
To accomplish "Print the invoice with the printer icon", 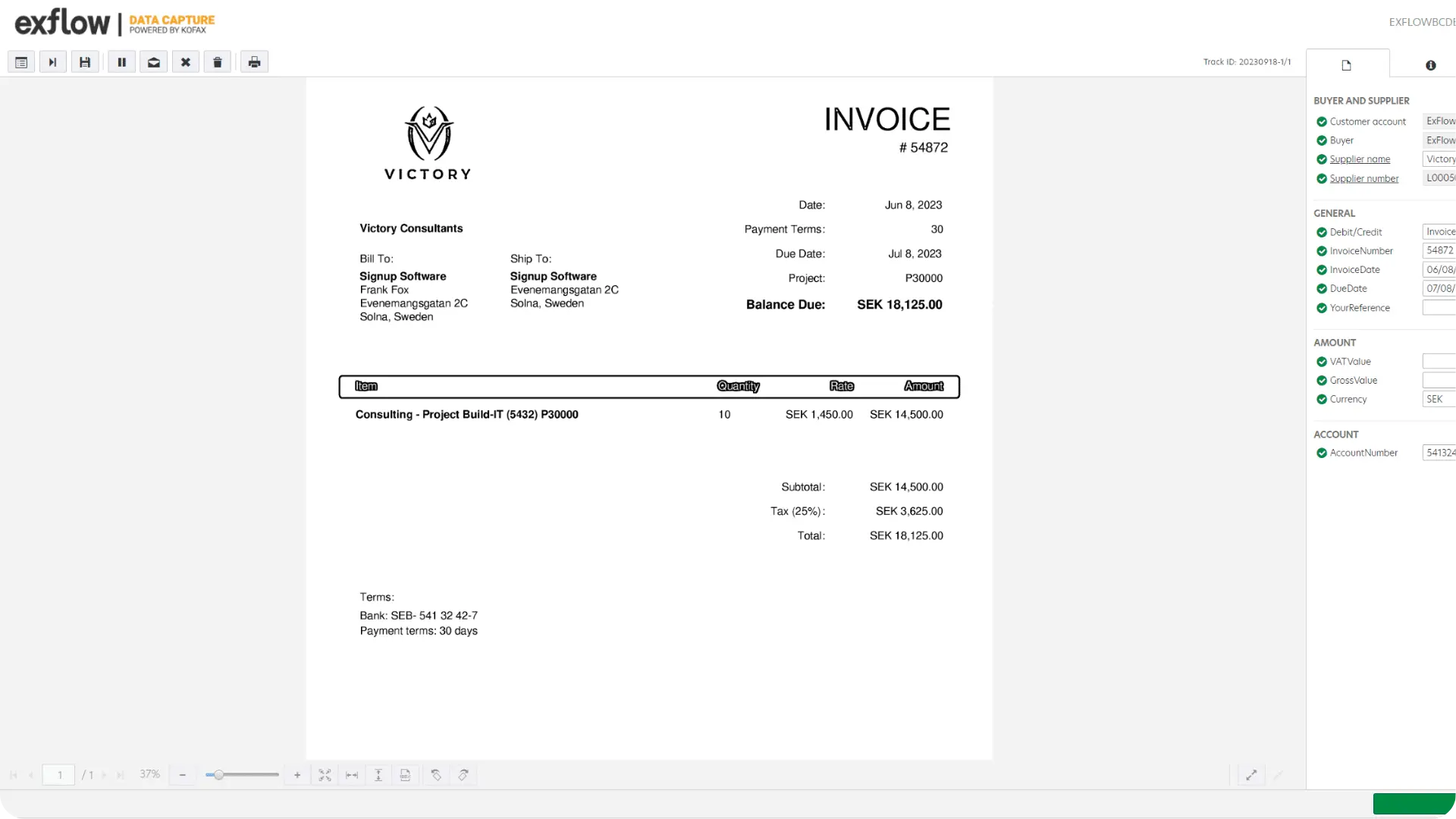I will 254,62.
